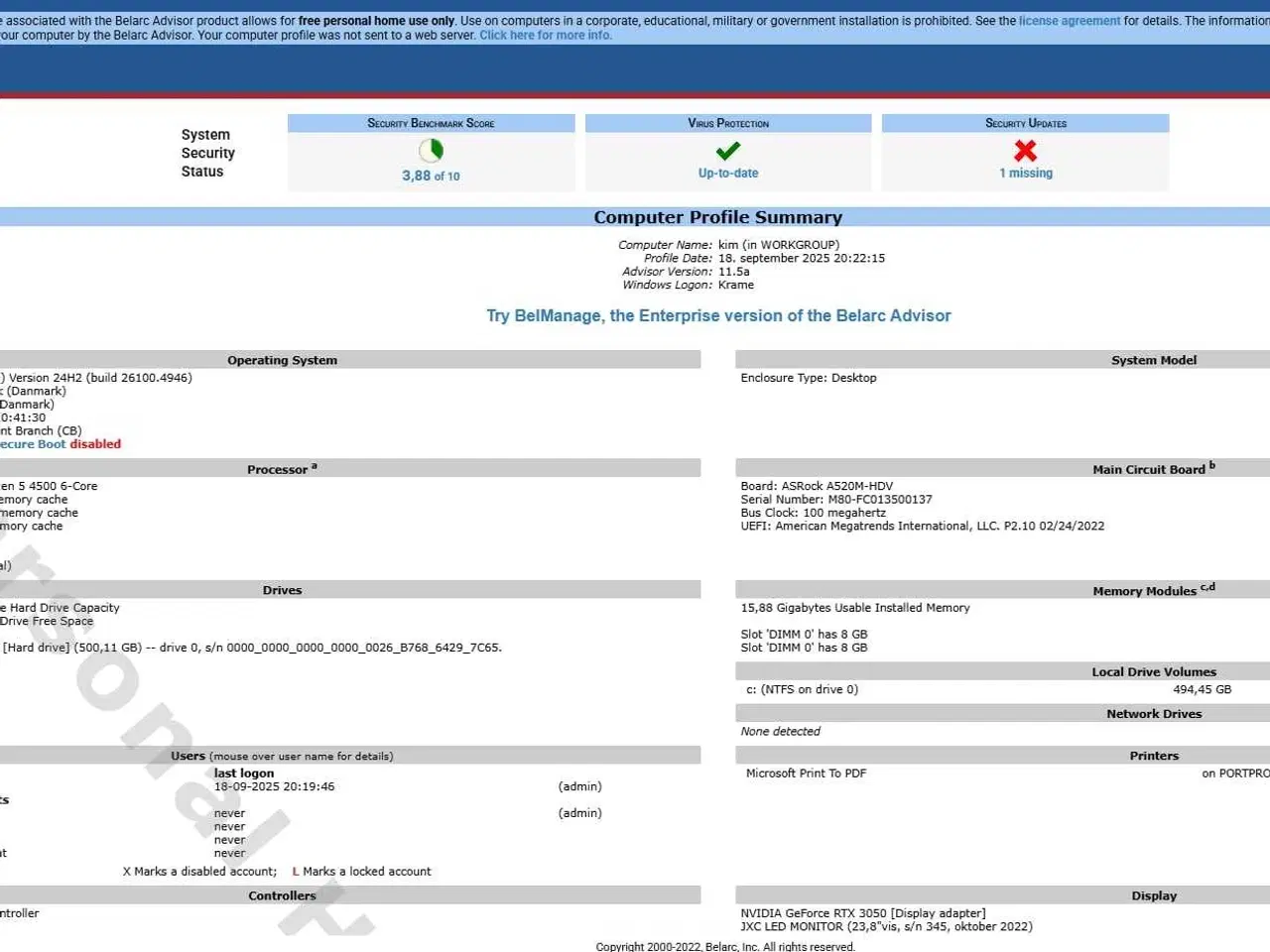Select 'c: (NTFS on drive 0)' text
The height and width of the screenshot is (952, 1270).
click(x=802, y=689)
